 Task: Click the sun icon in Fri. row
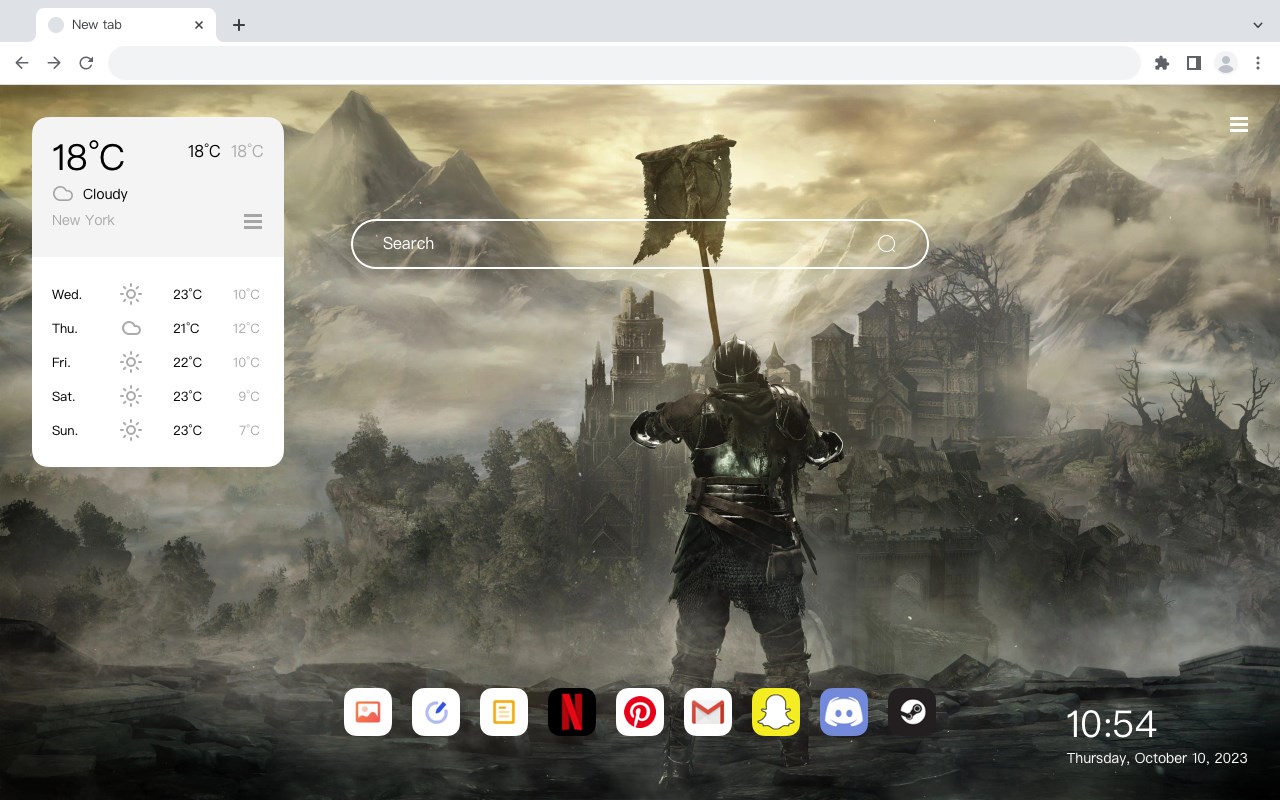(131, 362)
